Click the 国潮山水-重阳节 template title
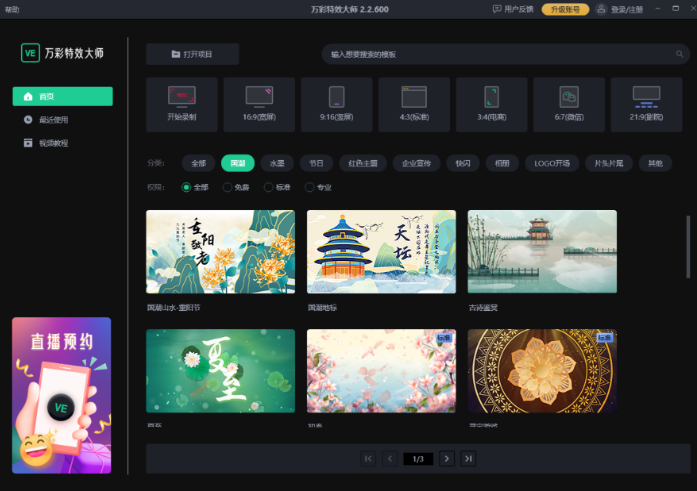 (x=173, y=307)
